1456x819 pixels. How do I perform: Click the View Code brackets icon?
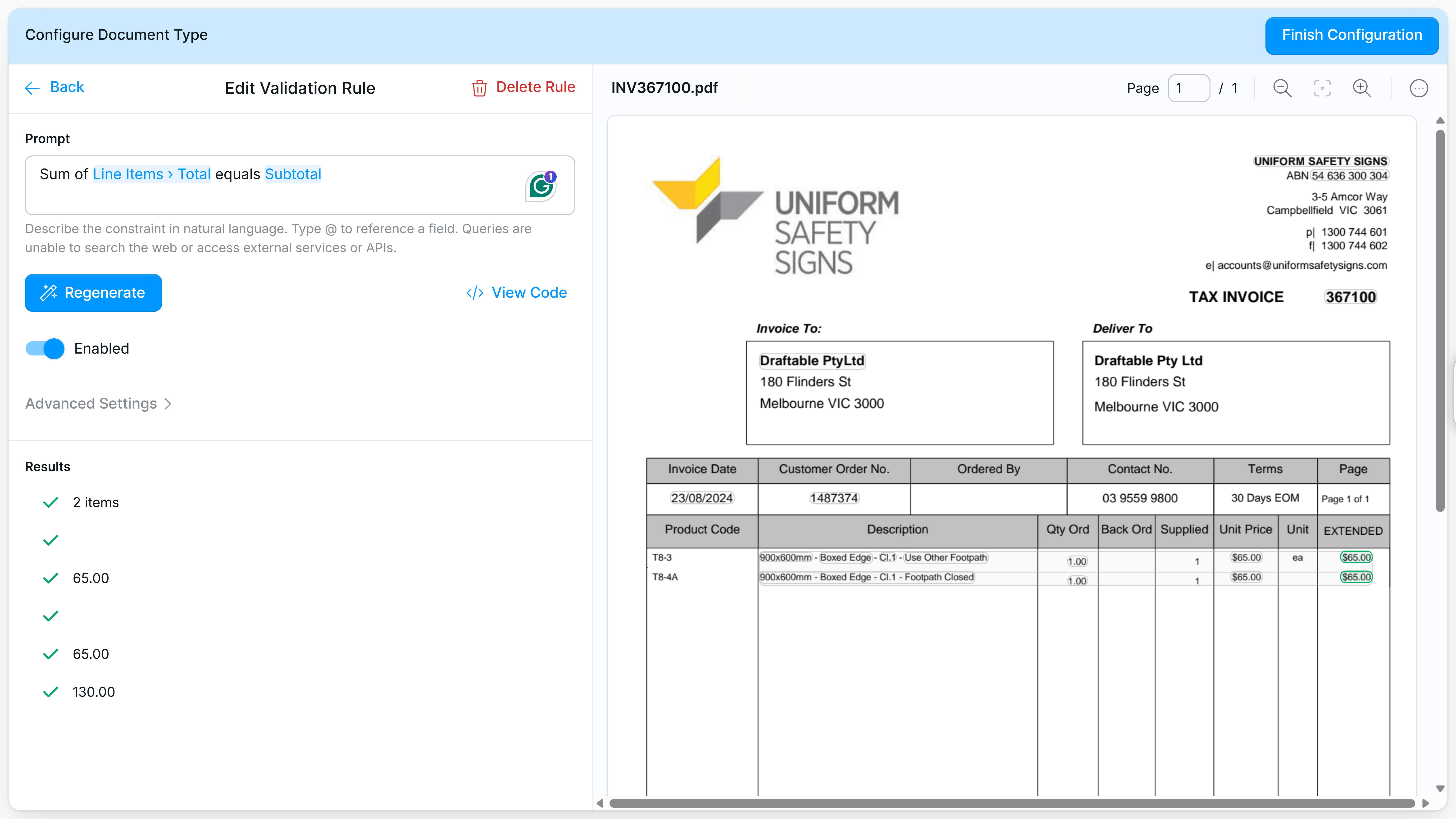click(474, 293)
